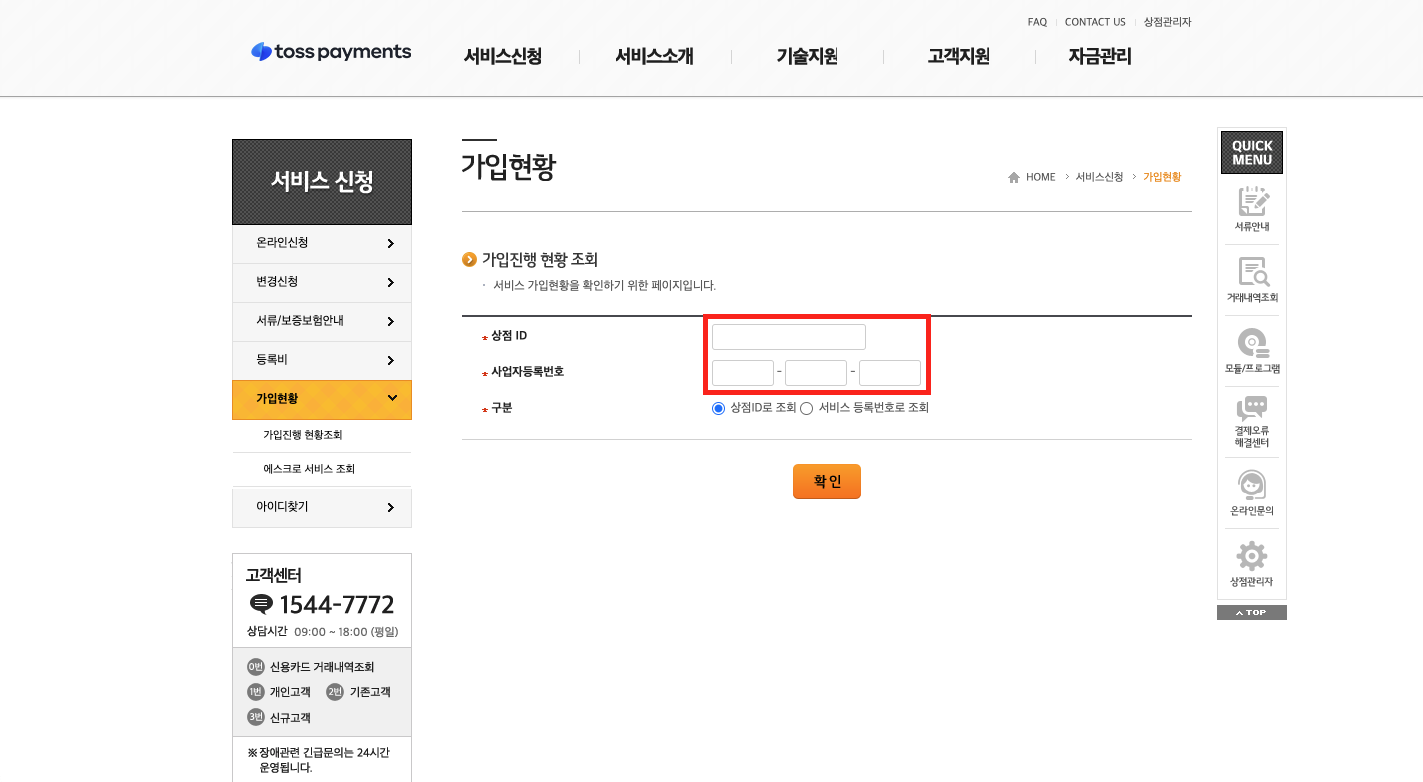Collapse the 가입현황 sidebar section
Viewport: 1423px width, 782px height.
(x=391, y=398)
